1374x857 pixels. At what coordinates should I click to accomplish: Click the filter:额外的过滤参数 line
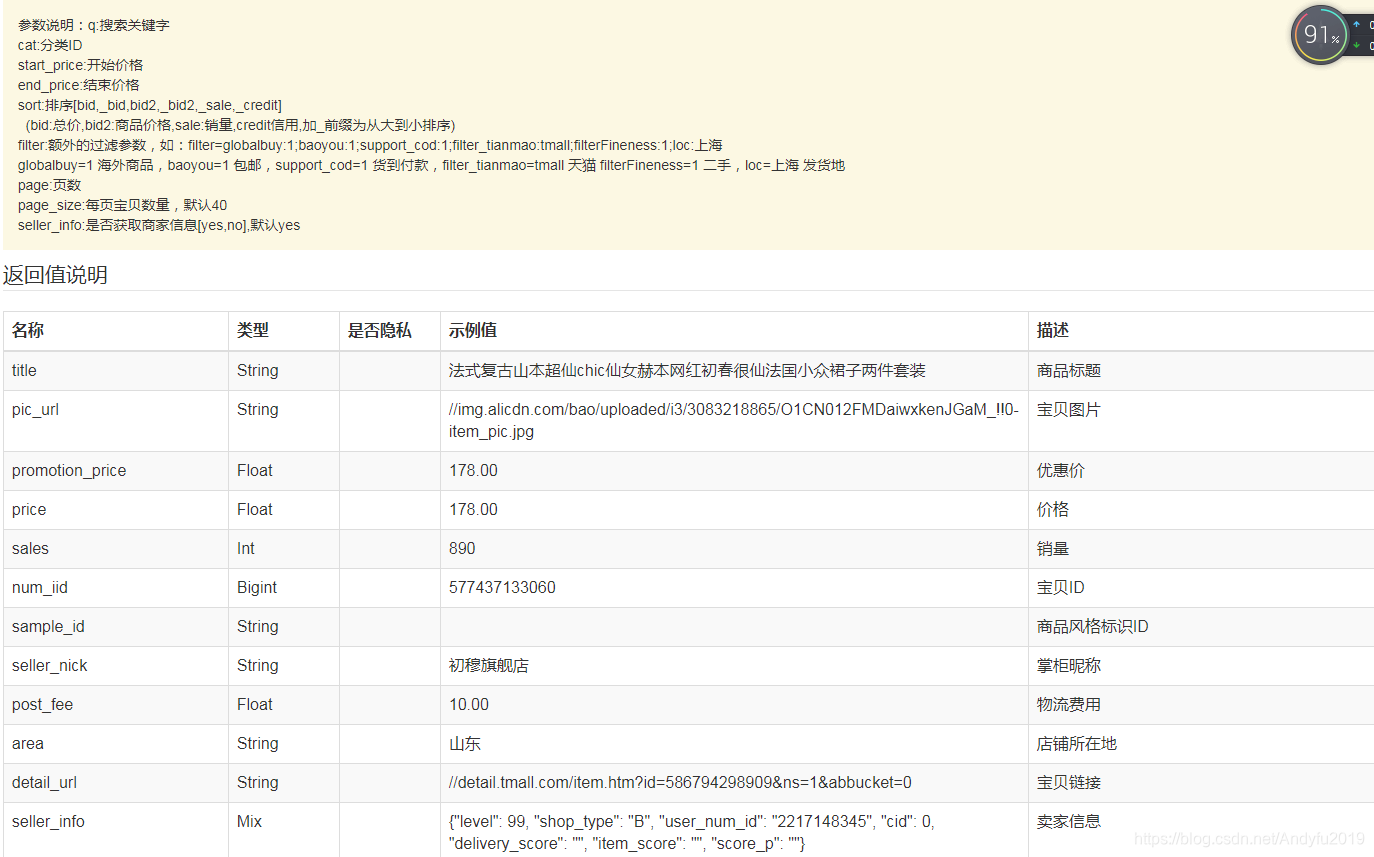(370, 145)
